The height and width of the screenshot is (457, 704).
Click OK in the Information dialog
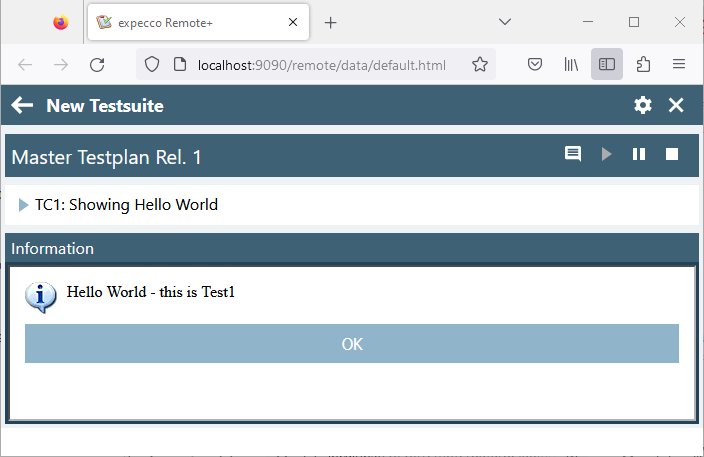[352, 344]
